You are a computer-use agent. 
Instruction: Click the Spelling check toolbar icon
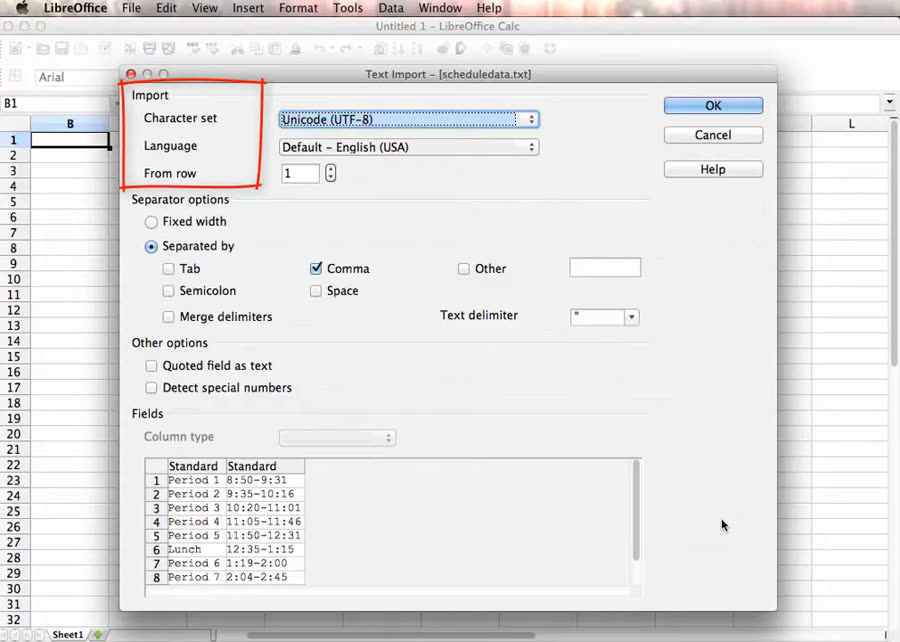193,49
